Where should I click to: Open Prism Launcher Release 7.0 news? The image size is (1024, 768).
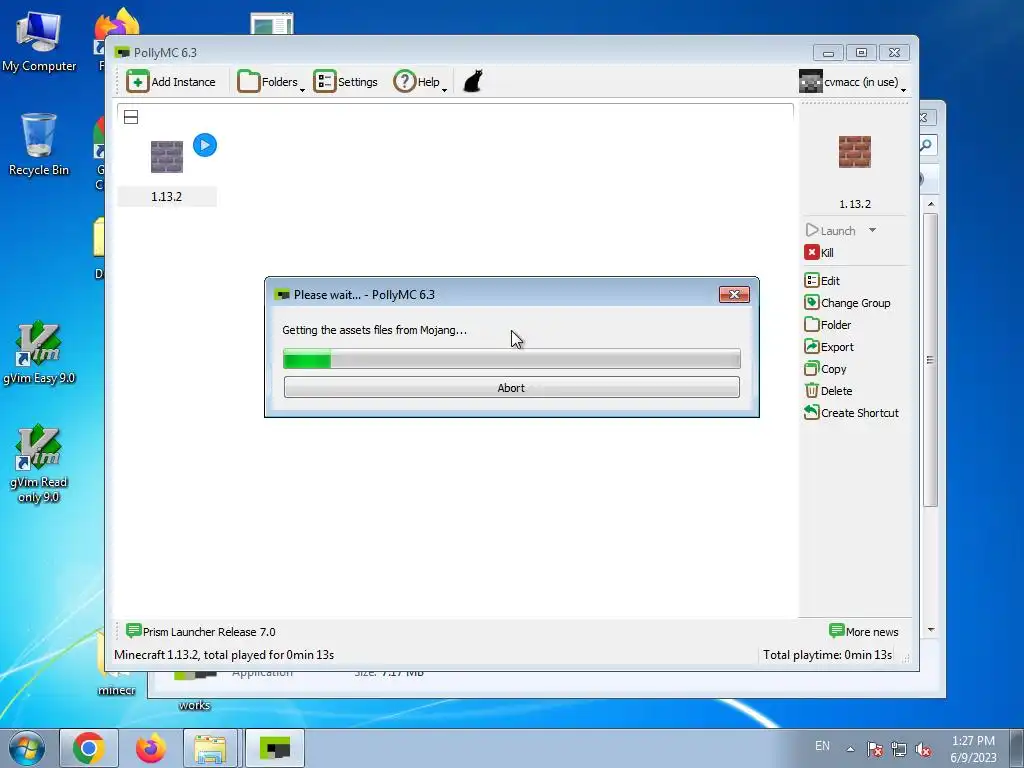click(200, 632)
